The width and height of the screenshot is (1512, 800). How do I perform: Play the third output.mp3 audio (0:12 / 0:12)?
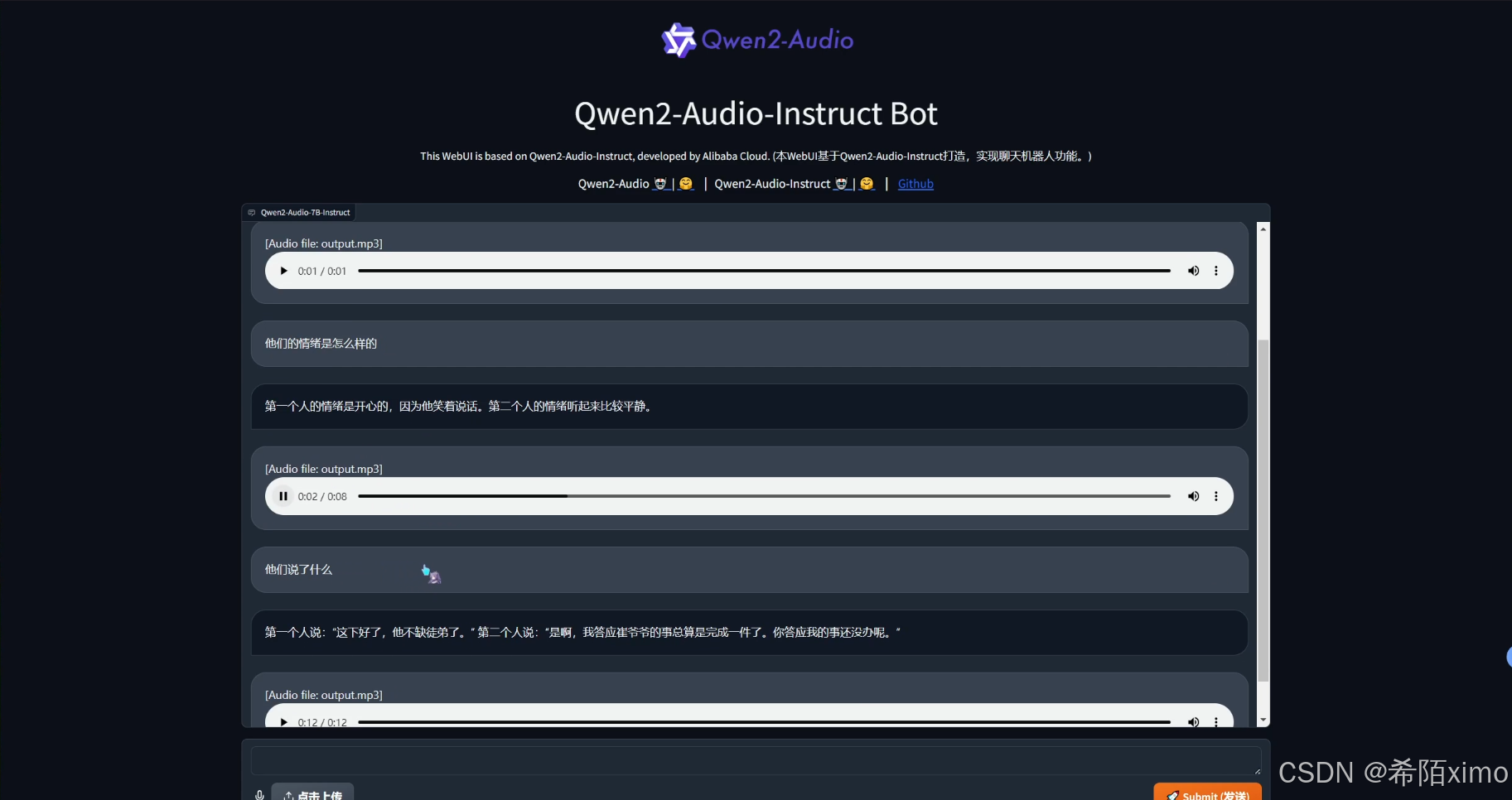(x=283, y=721)
